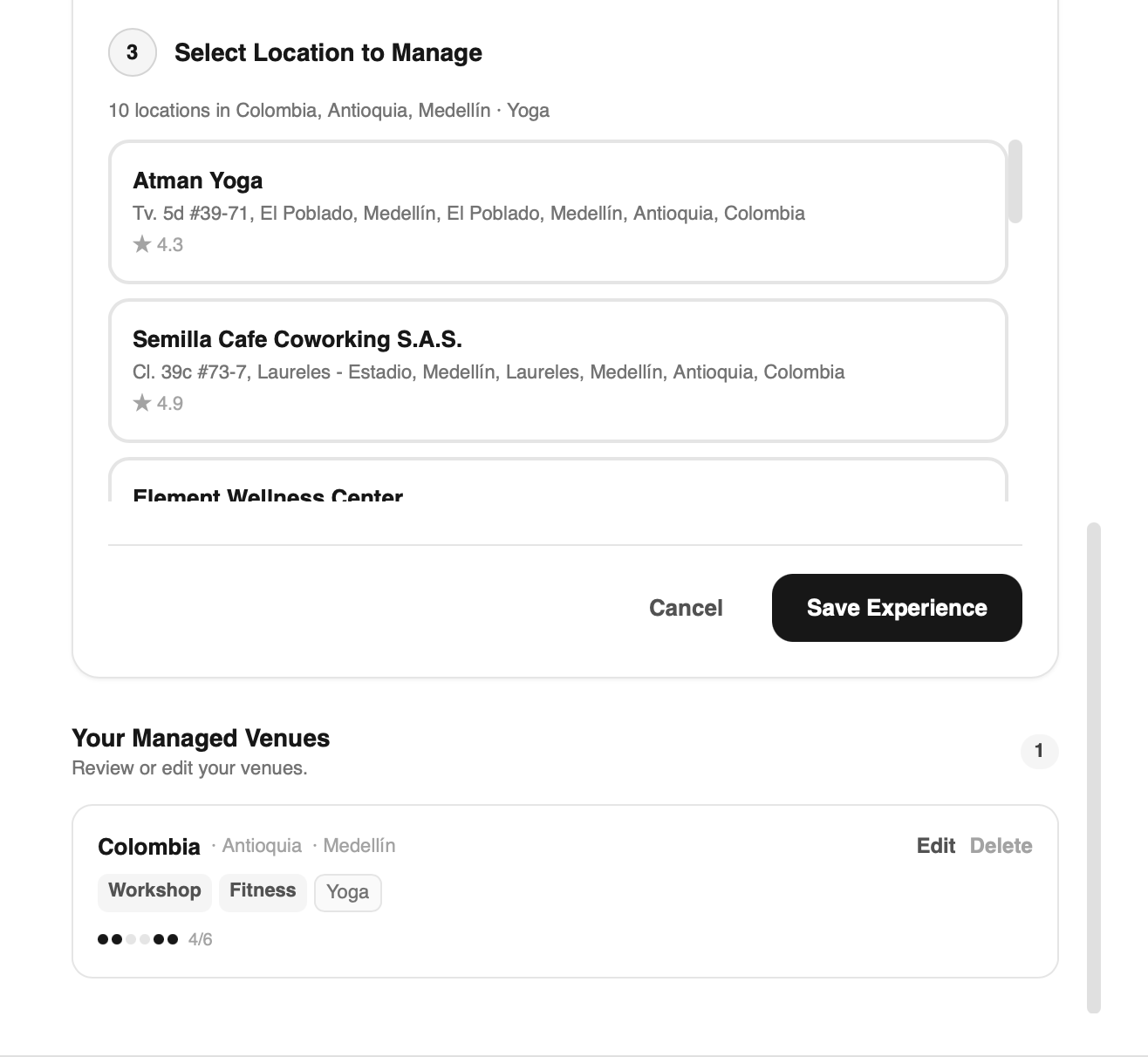Screen dimensions: 1148x1057
Task: Cancel the experience form
Action: click(686, 608)
